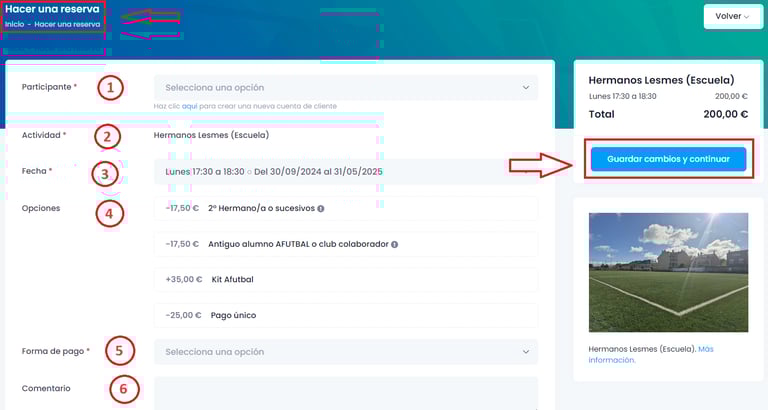Screen dimensions: 768x410
Task: Toggle the Pago único option
Action: pyautogui.click(x=346, y=315)
